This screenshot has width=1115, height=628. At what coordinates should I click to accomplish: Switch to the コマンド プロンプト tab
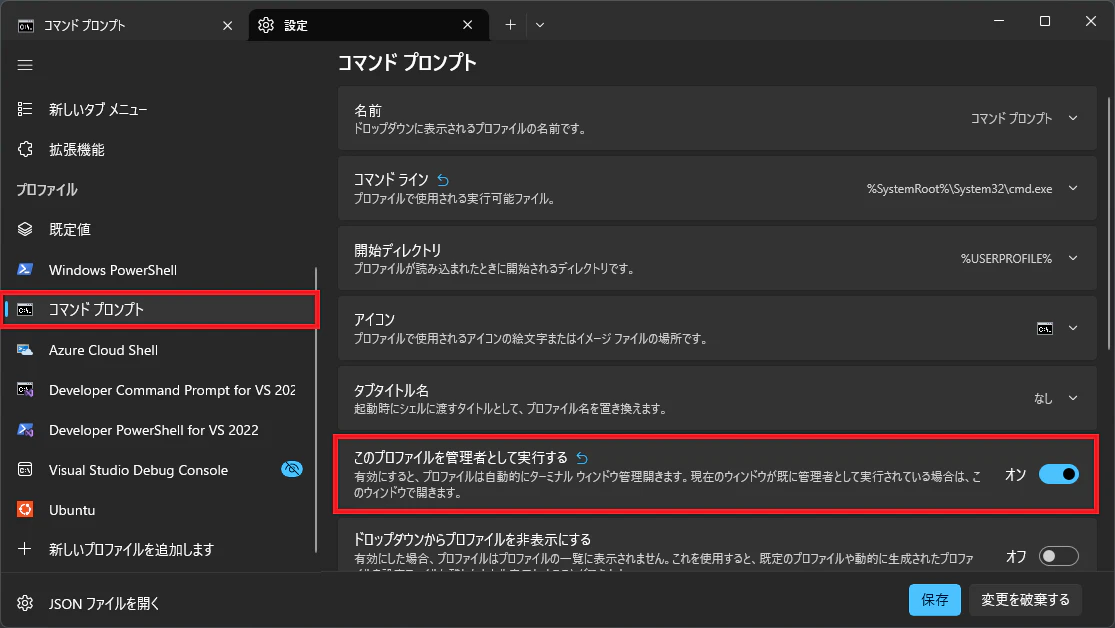coord(123,26)
